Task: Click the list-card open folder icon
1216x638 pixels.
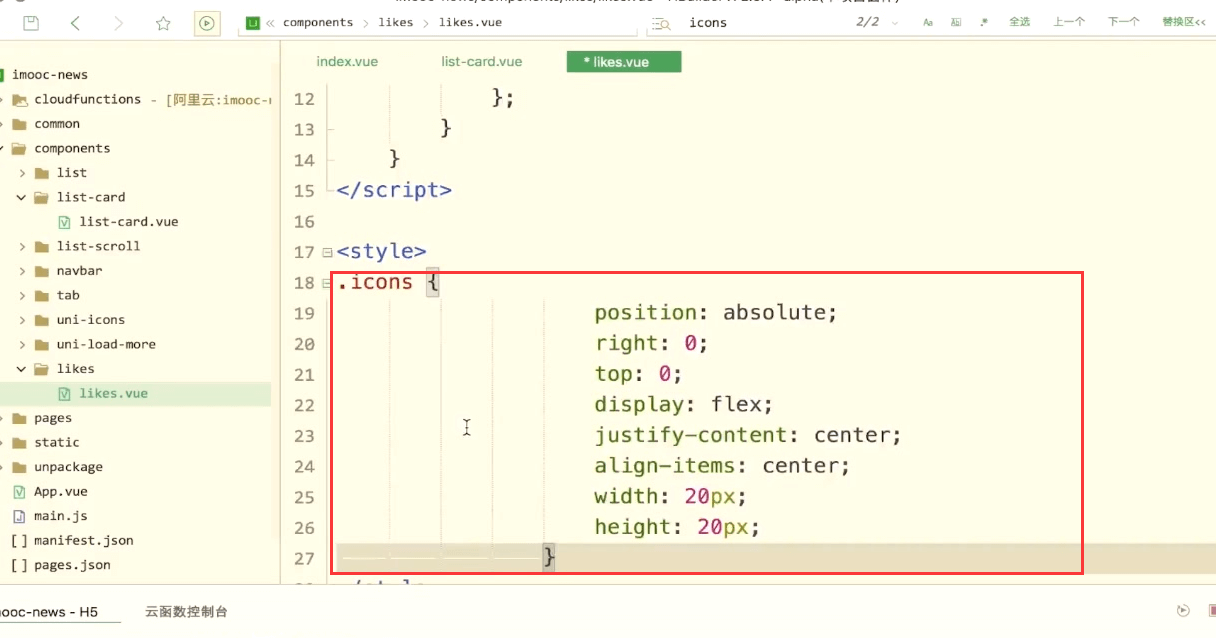Action: pos(41,198)
